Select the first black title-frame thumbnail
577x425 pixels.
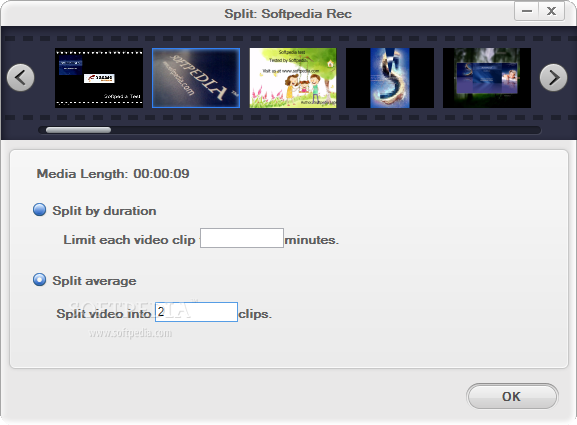(x=99, y=78)
